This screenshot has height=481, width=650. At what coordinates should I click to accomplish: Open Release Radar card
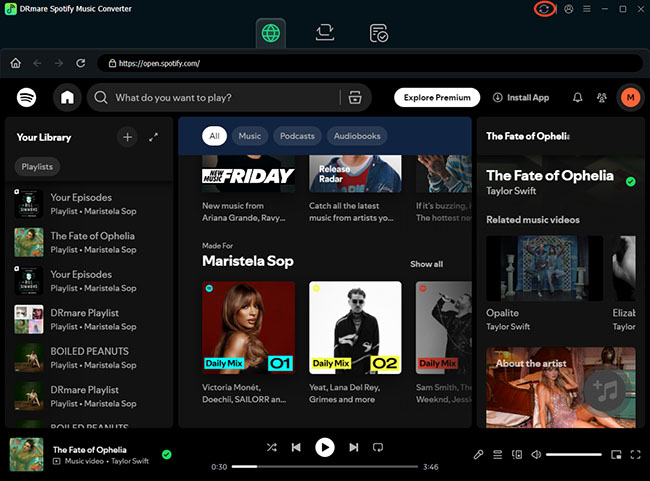[355, 189]
